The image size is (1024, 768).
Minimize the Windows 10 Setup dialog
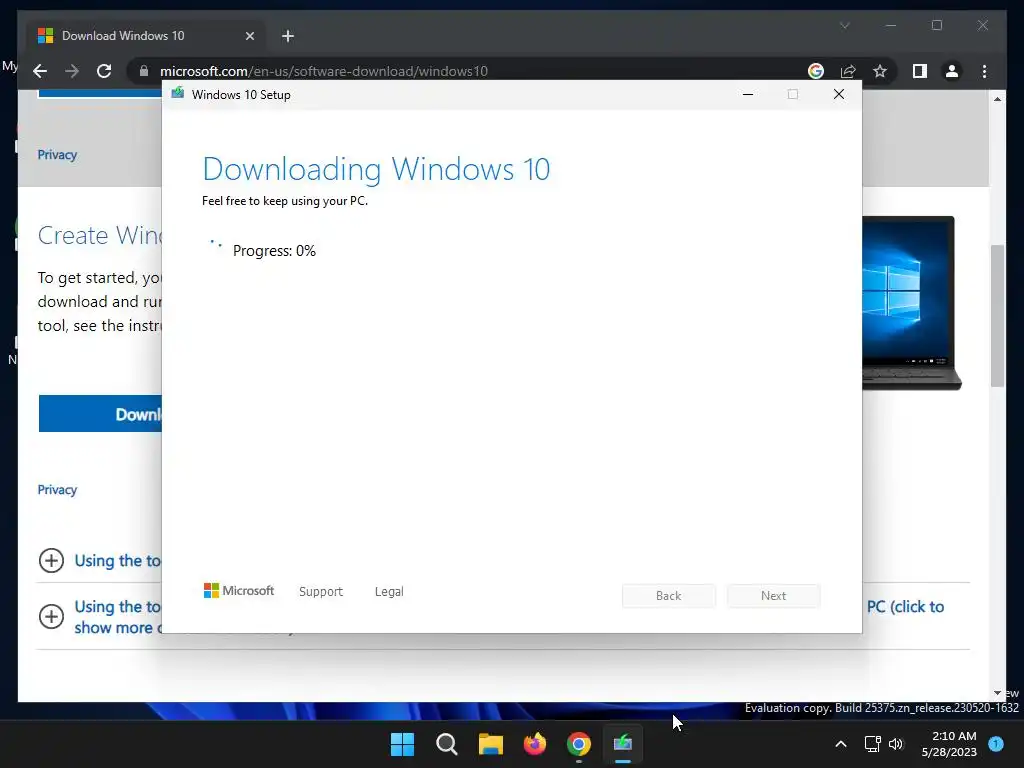pos(748,95)
